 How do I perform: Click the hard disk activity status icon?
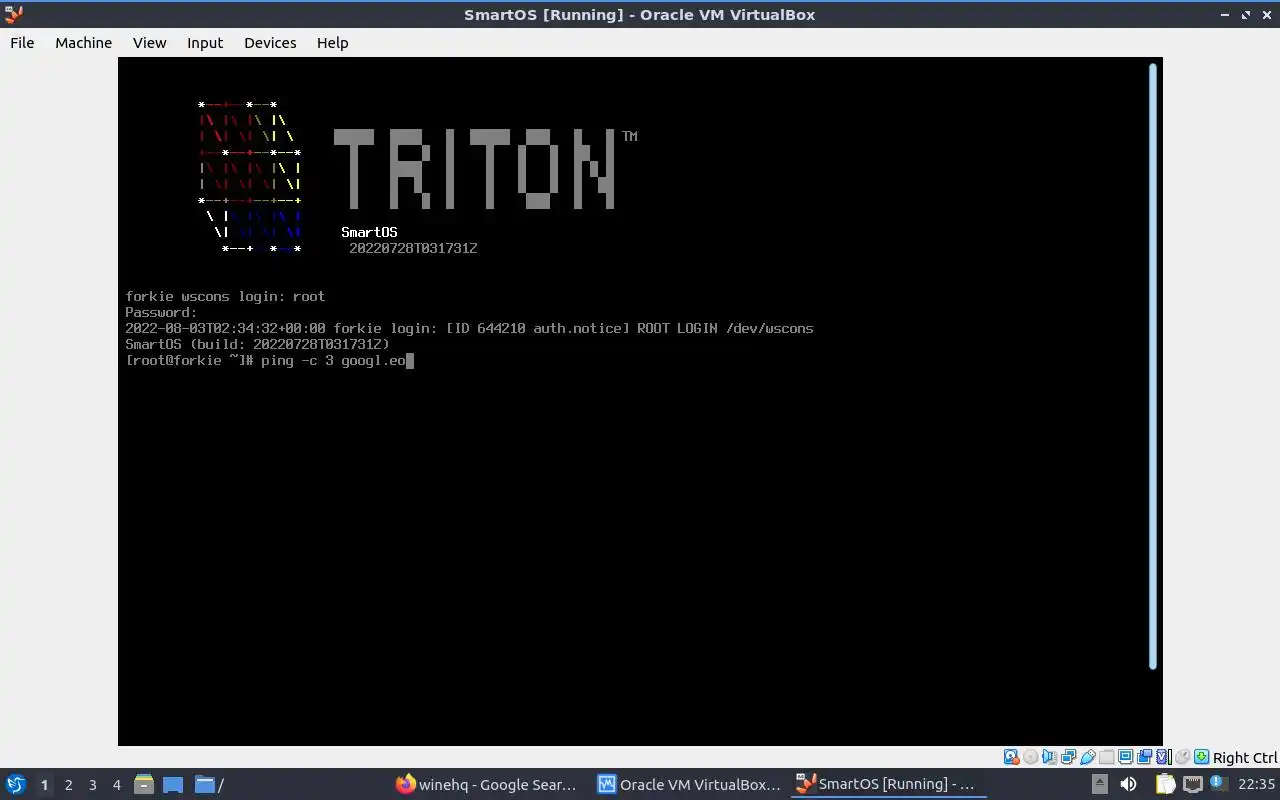1011,757
